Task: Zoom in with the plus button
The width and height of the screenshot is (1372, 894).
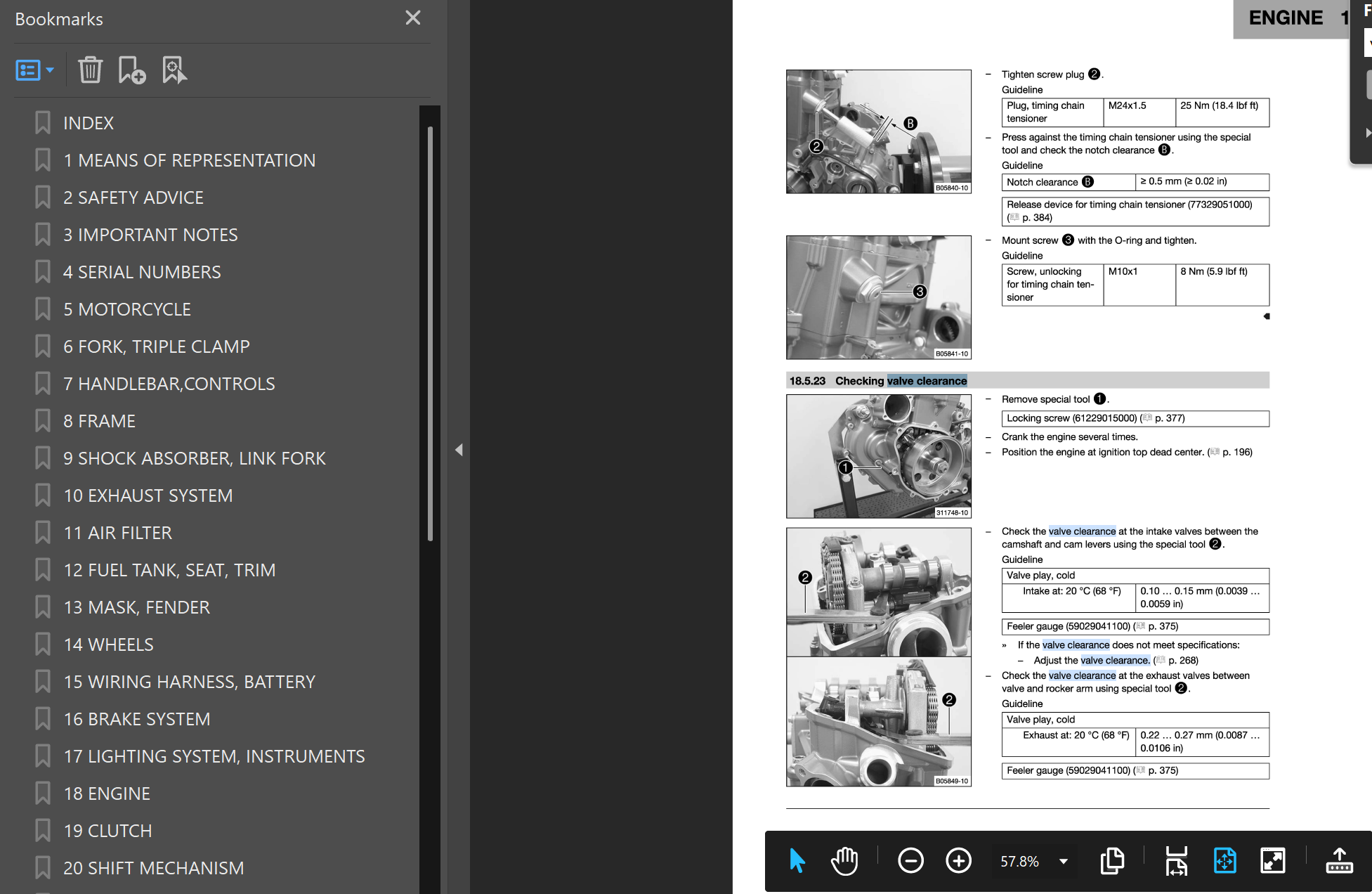Action: pyautogui.click(x=958, y=861)
